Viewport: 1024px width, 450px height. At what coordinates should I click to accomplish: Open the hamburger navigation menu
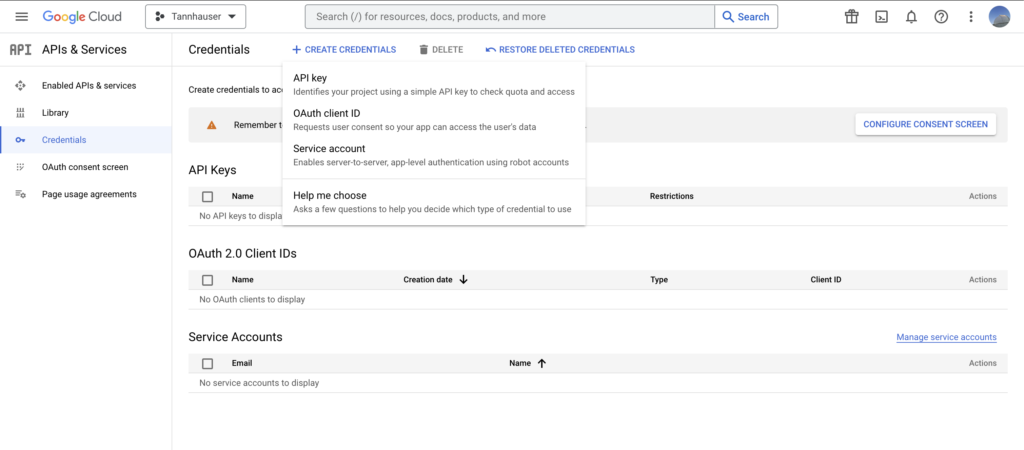(22, 17)
